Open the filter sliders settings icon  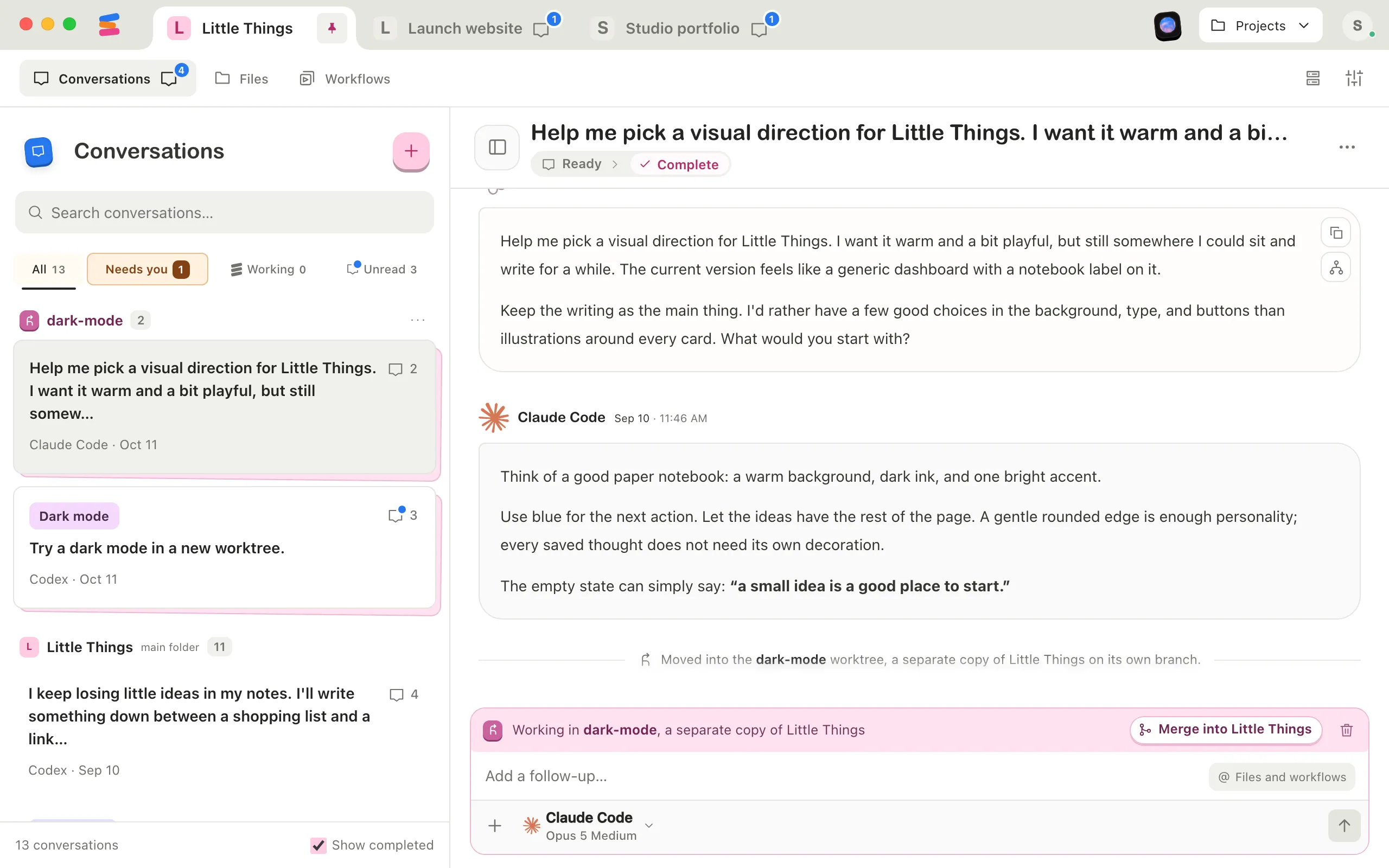pyautogui.click(x=1354, y=78)
